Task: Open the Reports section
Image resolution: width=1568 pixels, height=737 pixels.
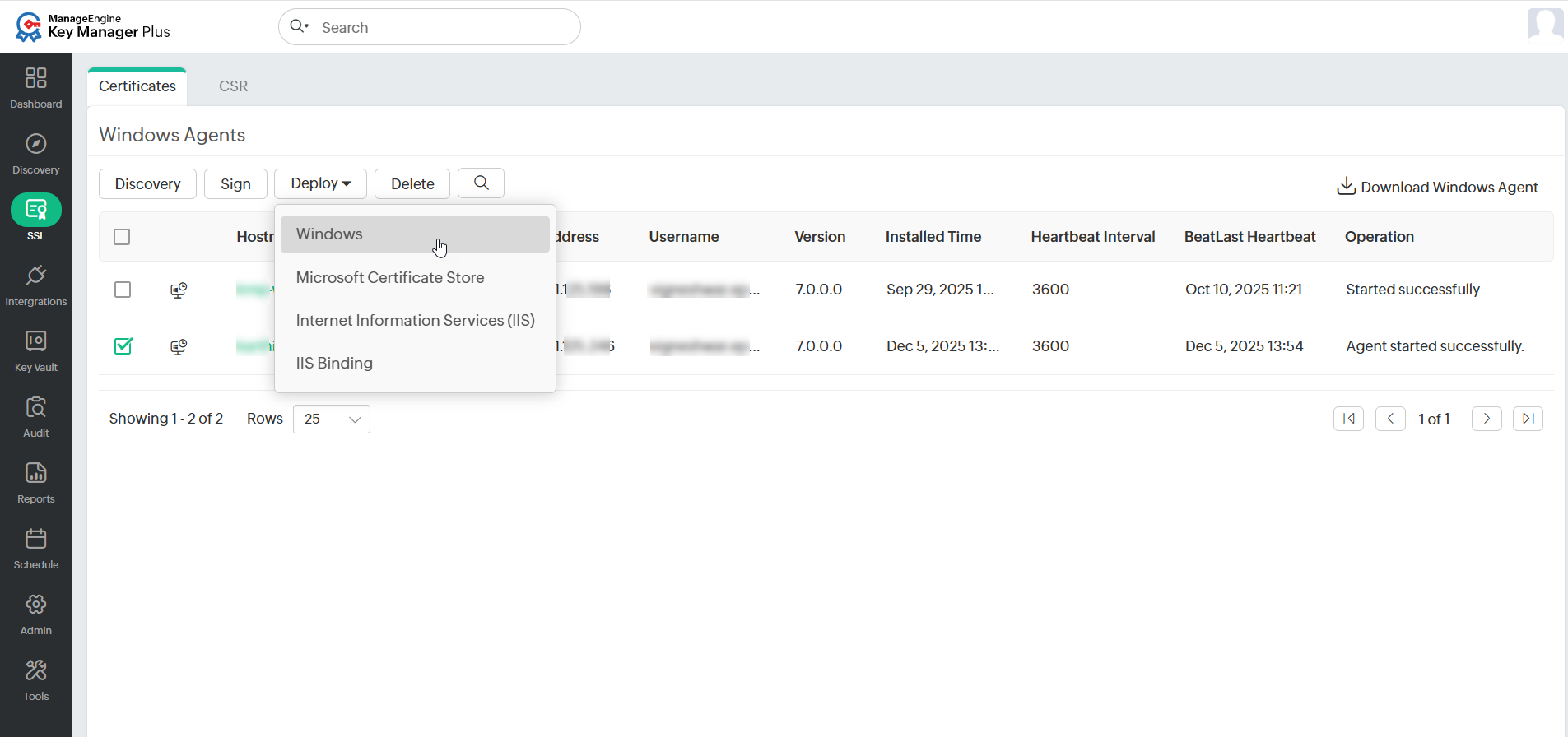Action: pyautogui.click(x=36, y=482)
